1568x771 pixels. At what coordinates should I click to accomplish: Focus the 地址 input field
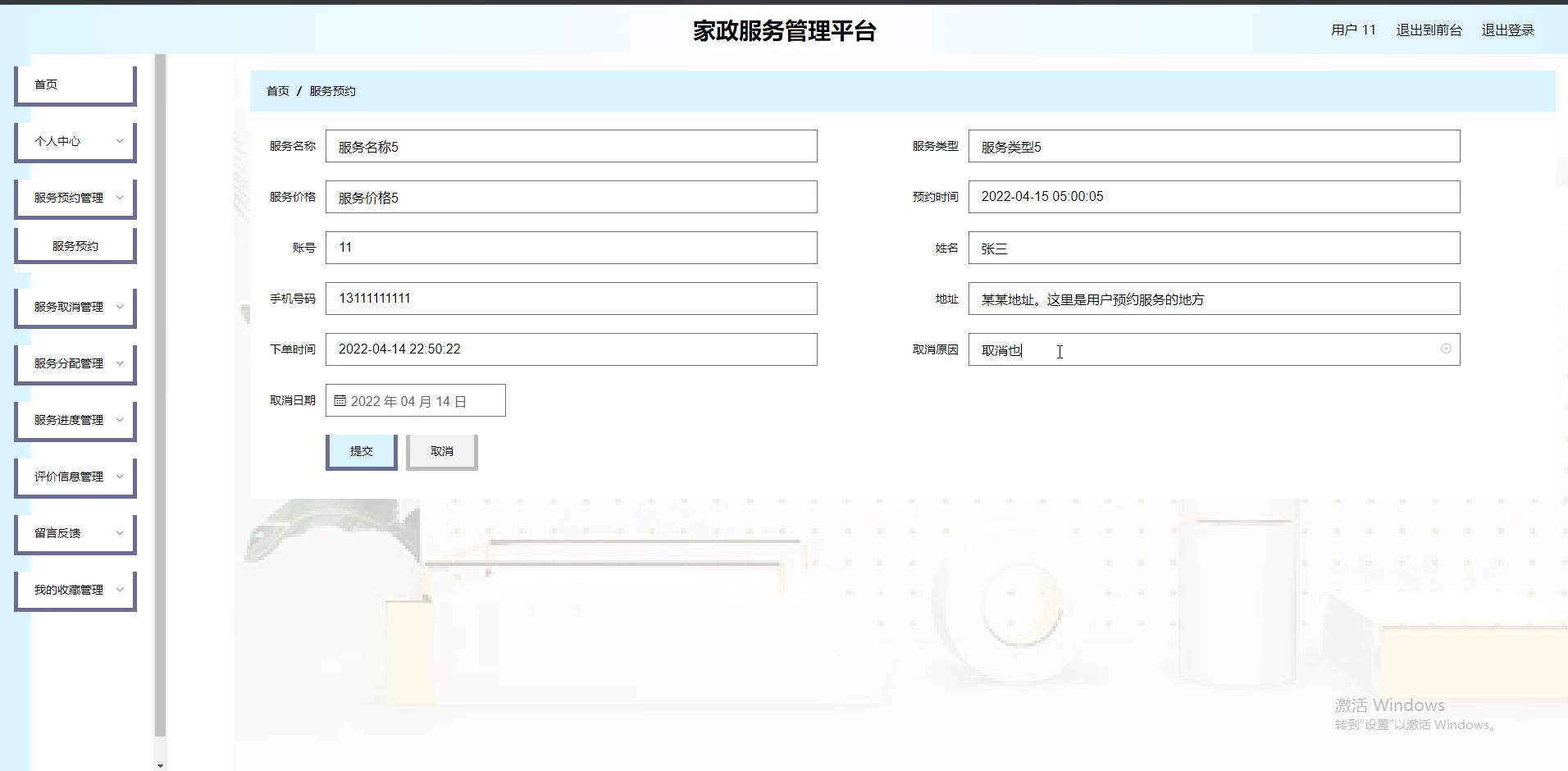(x=1215, y=299)
